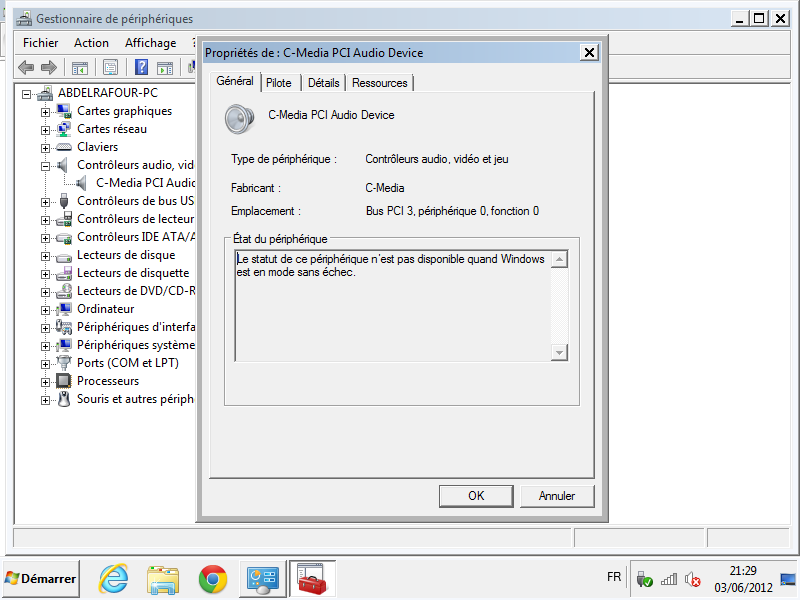800x600 pixels.
Task: Open the Fichier menu
Action: pos(40,43)
